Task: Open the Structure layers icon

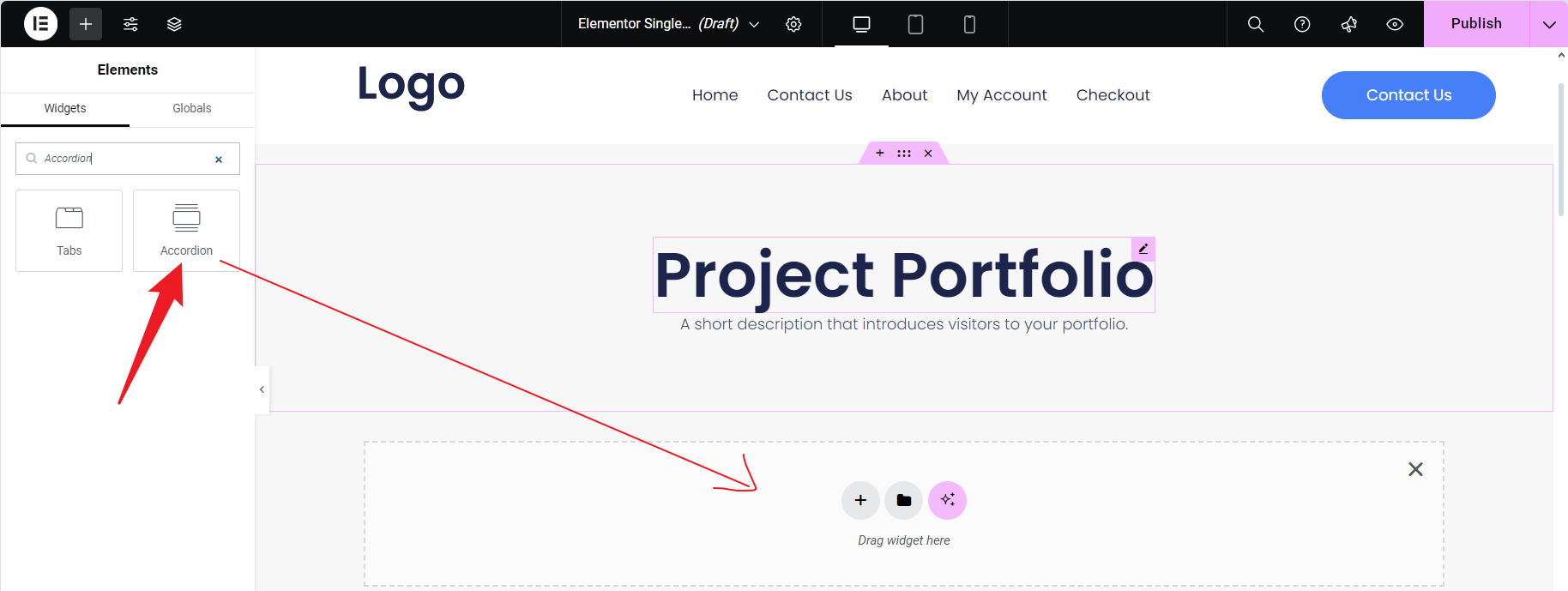Action: tap(174, 24)
